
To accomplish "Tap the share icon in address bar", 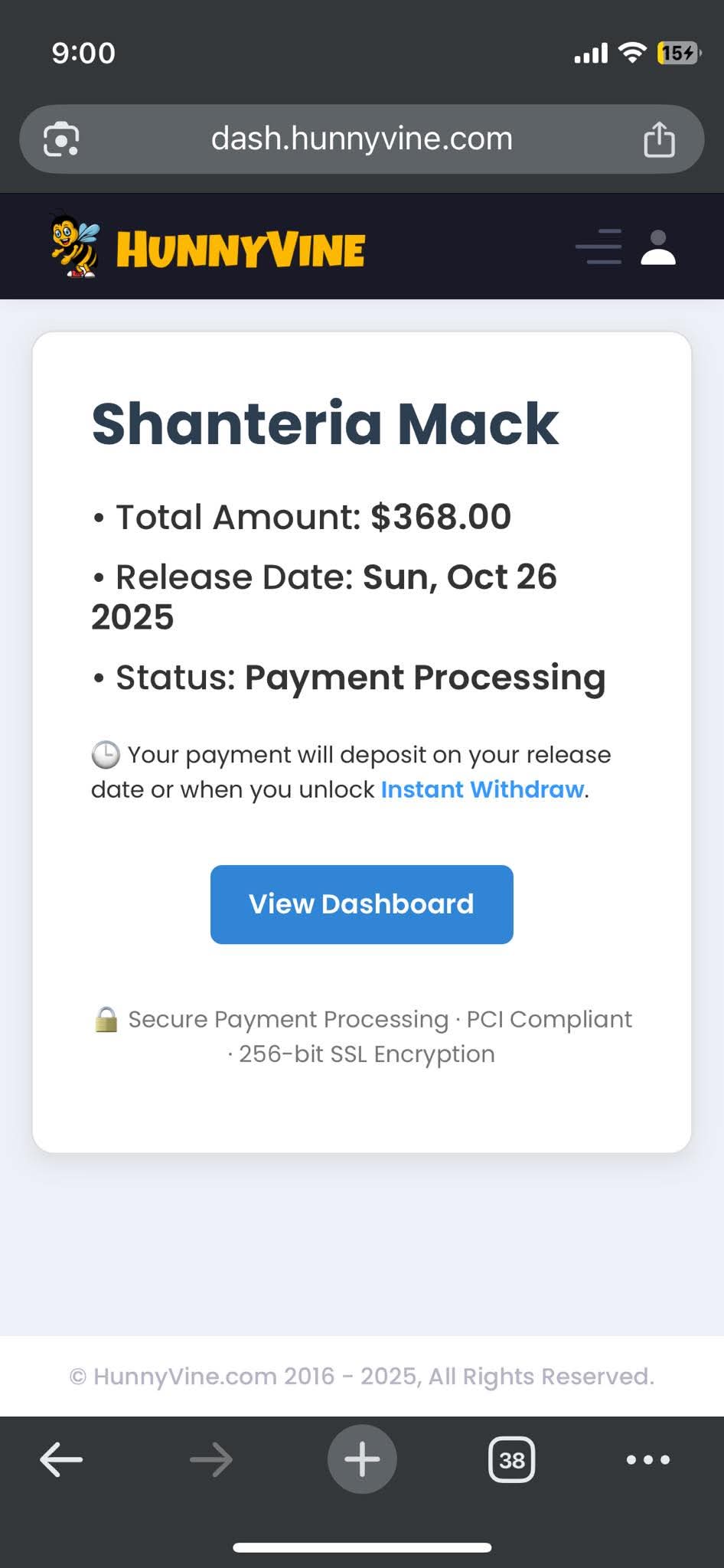I will tap(658, 139).
